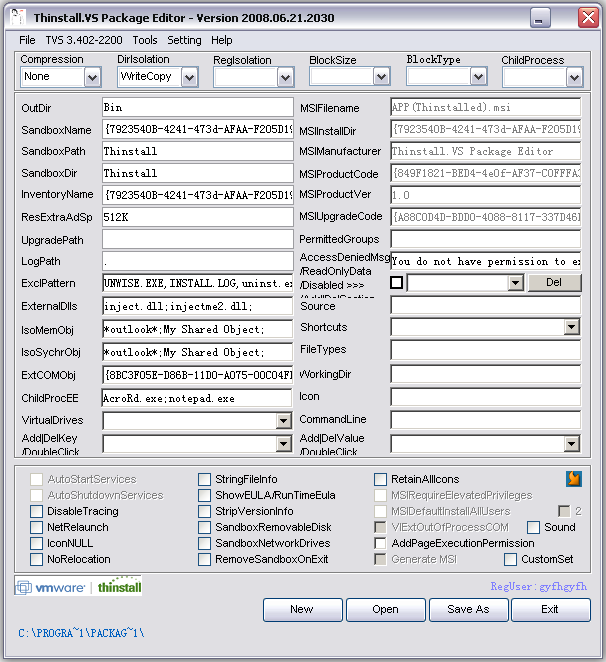
Task: Minimize the Package Editor window
Action: 540,18
